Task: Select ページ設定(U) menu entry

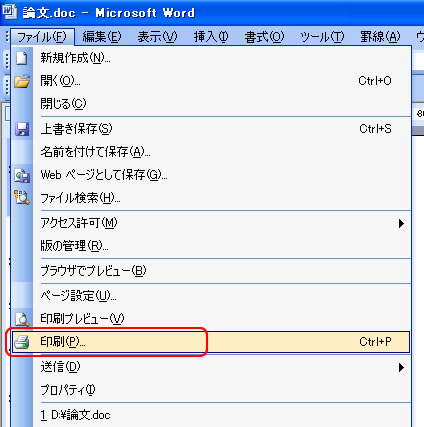Action: point(78,295)
